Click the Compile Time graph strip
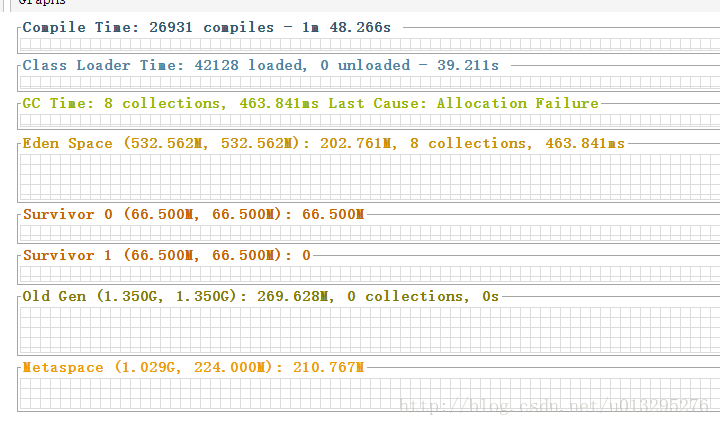The width and height of the screenshot is (720, 426). pyautogui.click(x=370, y=45)
